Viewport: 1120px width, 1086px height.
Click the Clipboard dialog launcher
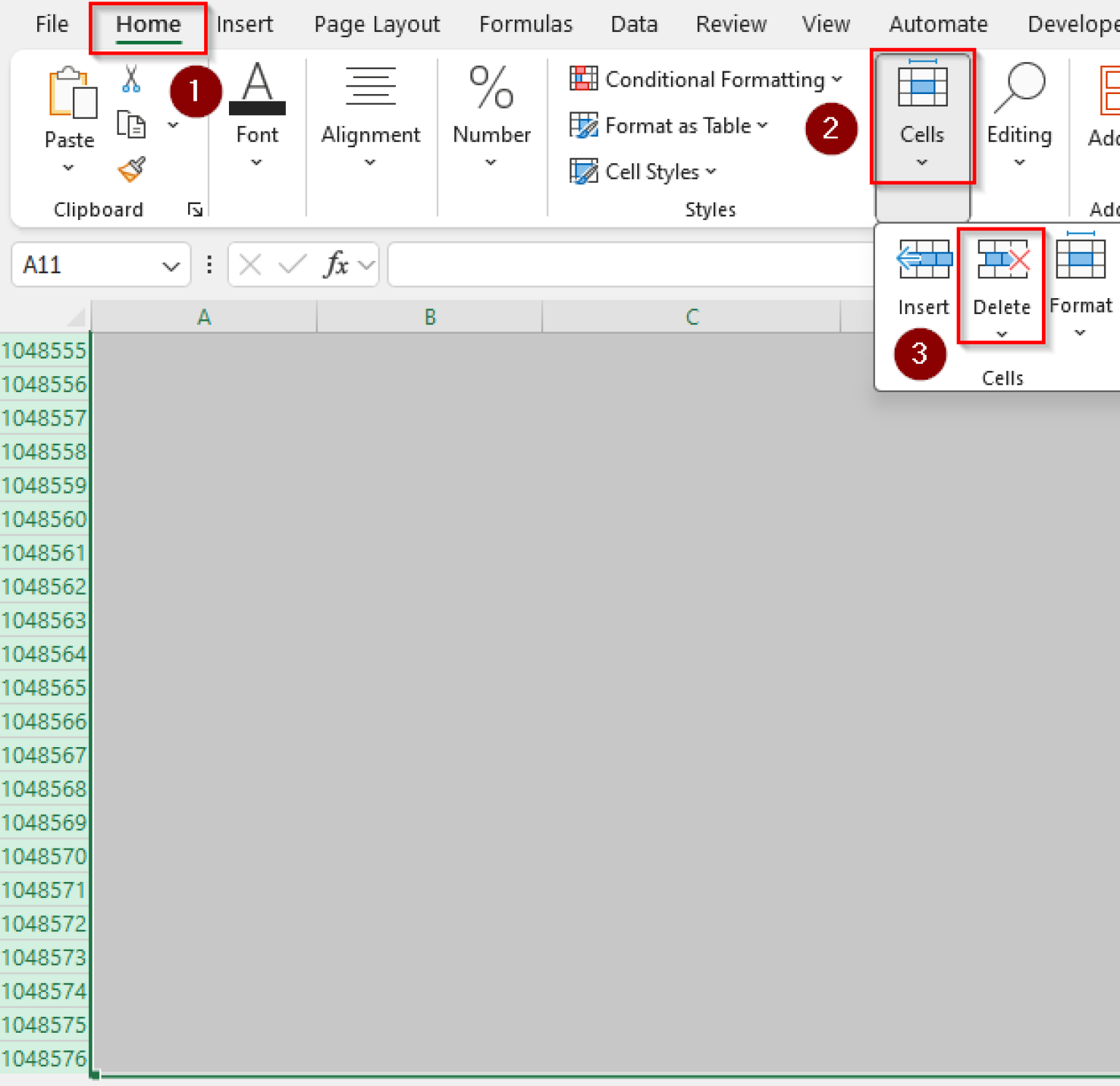[194, 209]
